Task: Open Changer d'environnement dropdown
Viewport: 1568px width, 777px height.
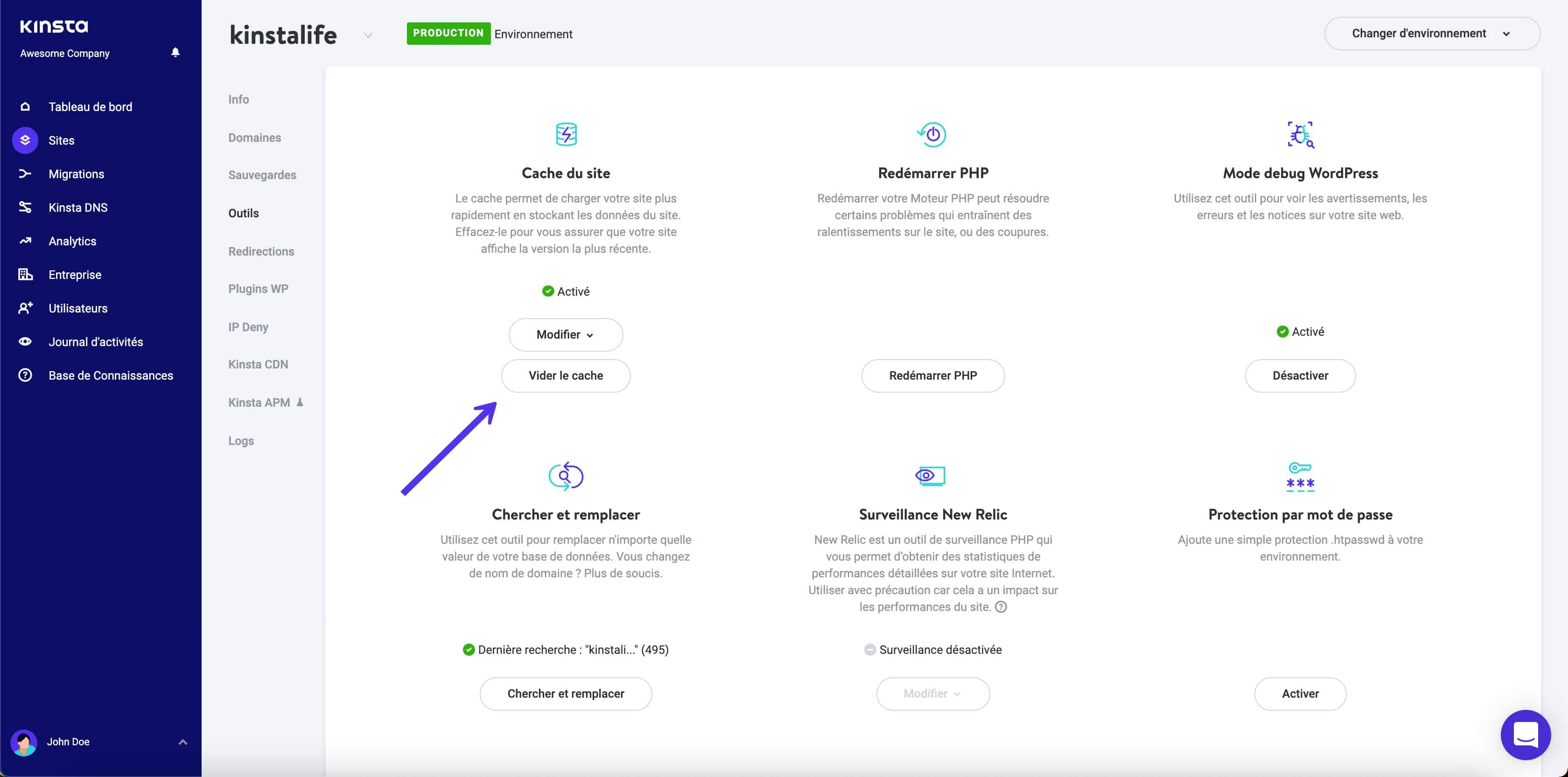Action: coord(1432,34)
